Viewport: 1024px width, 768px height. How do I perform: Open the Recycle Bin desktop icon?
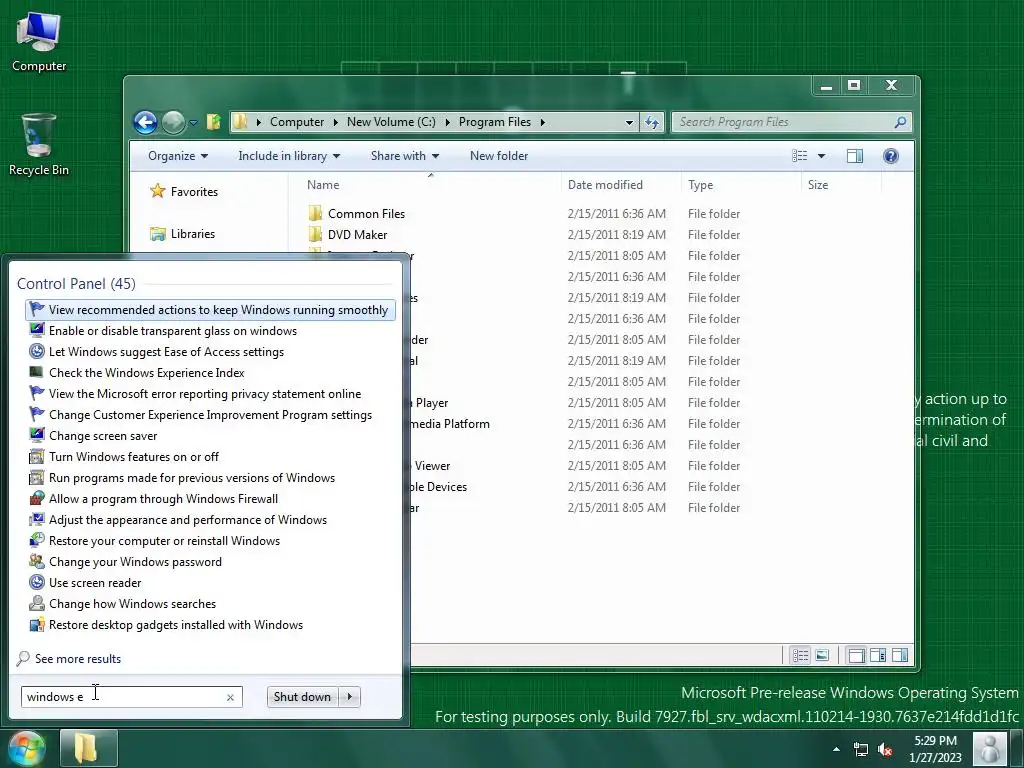tap(39, 144)
